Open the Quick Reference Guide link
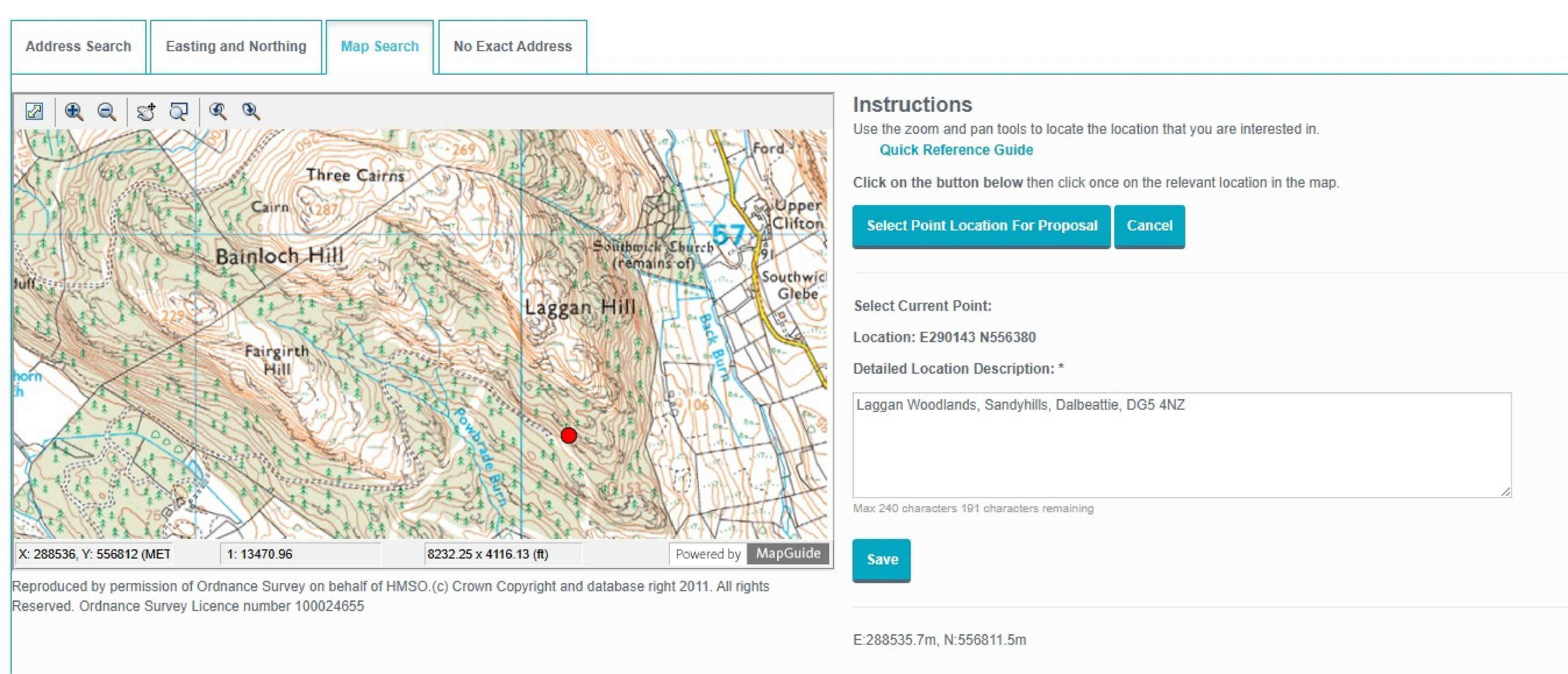 tap(955, 150)
